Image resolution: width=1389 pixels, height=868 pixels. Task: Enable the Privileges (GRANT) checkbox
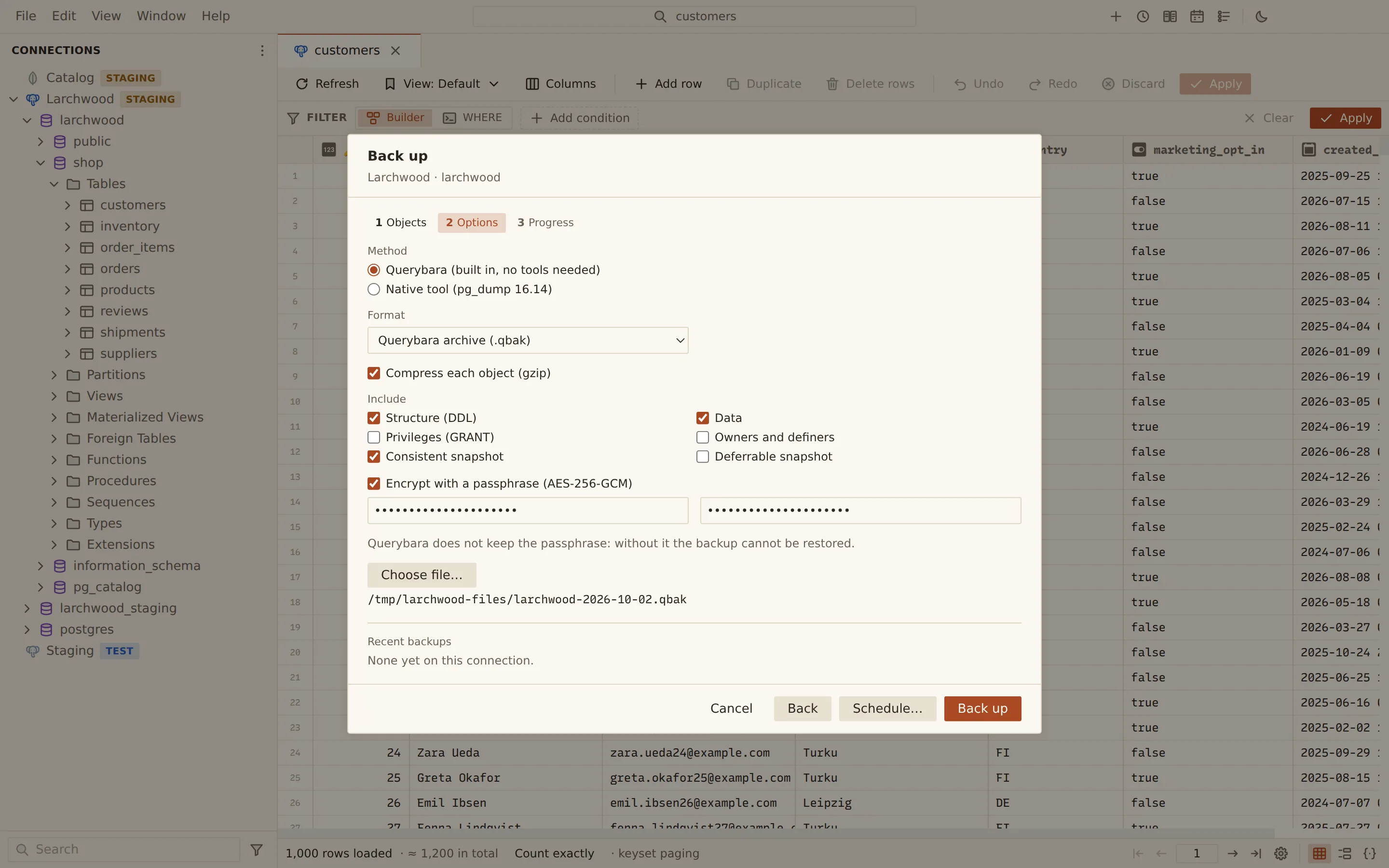click(x=374, y=437)
